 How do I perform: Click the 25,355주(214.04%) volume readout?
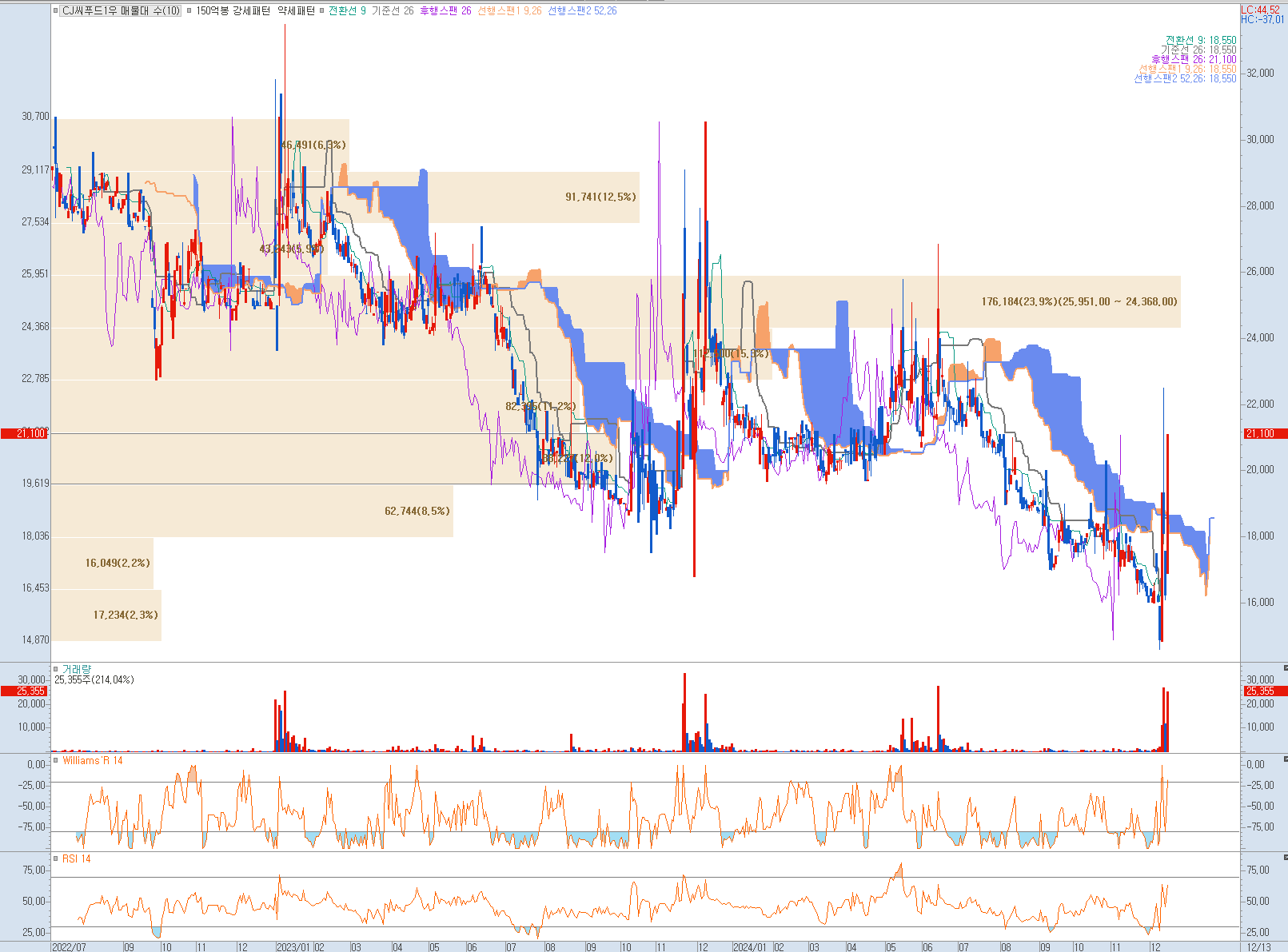(94, 679)
